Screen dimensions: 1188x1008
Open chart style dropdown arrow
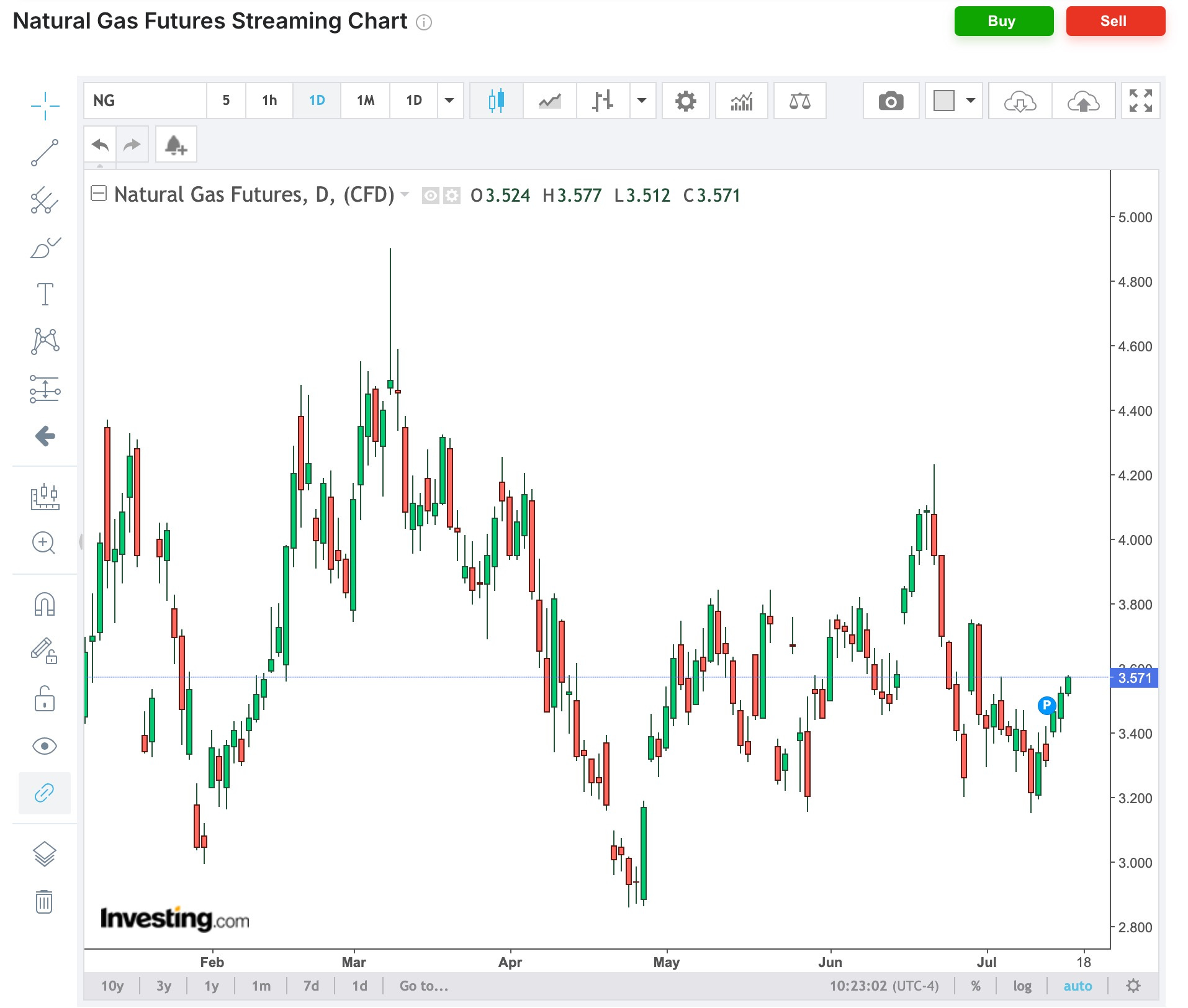[642, 101]
